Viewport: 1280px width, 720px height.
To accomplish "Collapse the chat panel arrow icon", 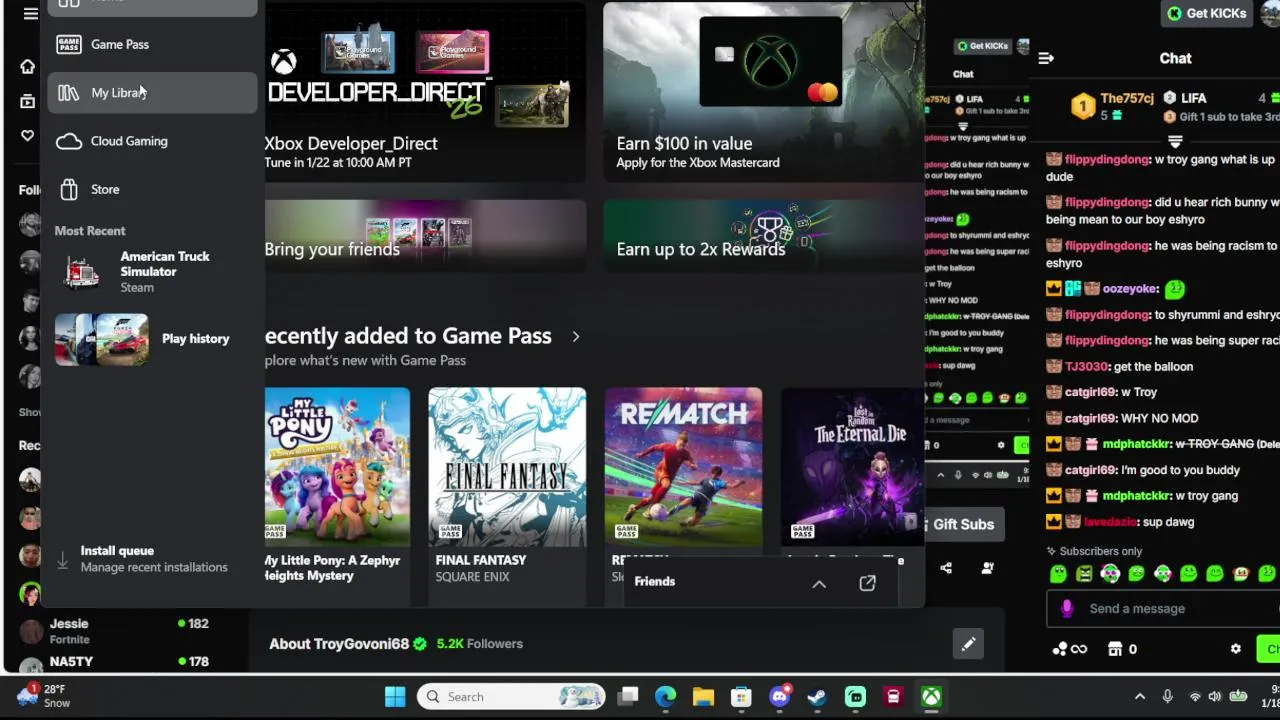I will tap(1046, 58).
